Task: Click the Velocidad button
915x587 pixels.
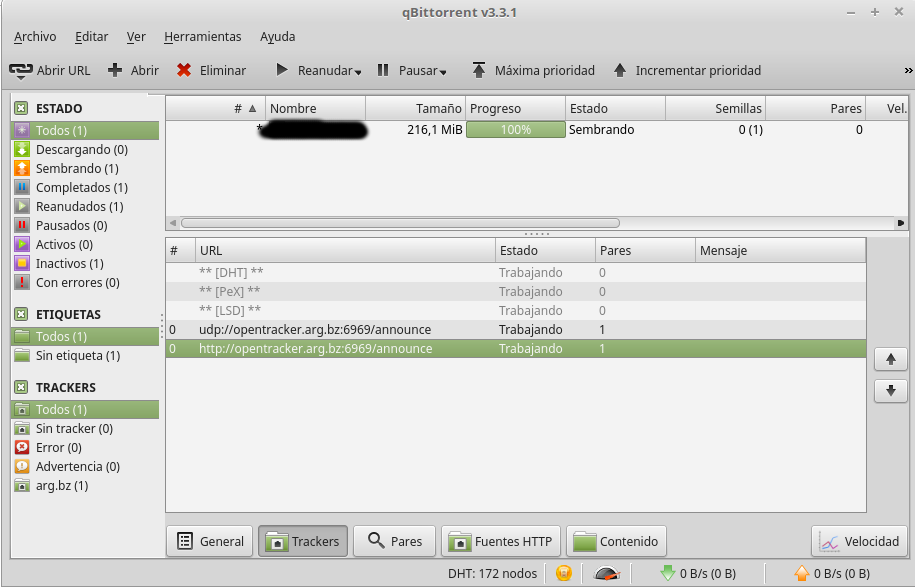Action: [x=859, y=541]
